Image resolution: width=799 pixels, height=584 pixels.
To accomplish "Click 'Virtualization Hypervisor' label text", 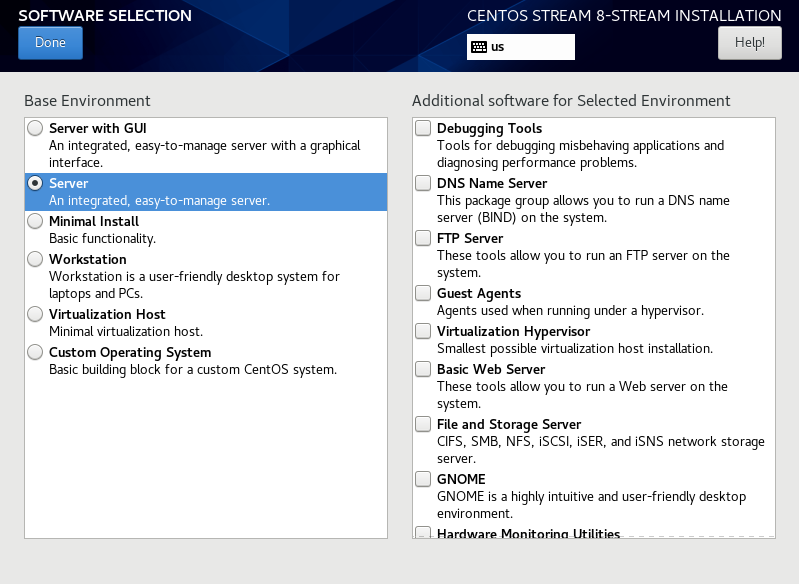I will pos(513,332).
